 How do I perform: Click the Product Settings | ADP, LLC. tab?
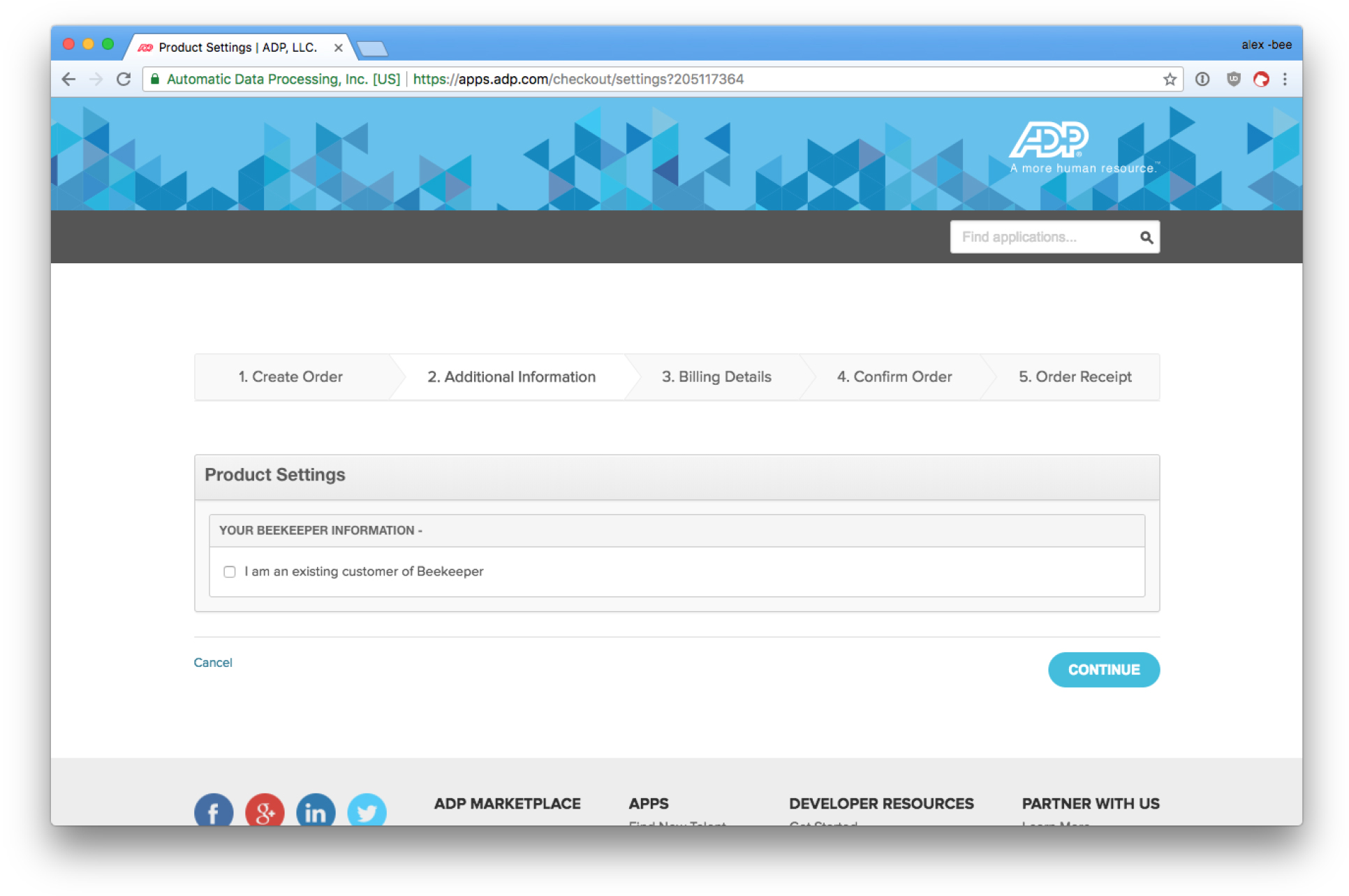237,47
